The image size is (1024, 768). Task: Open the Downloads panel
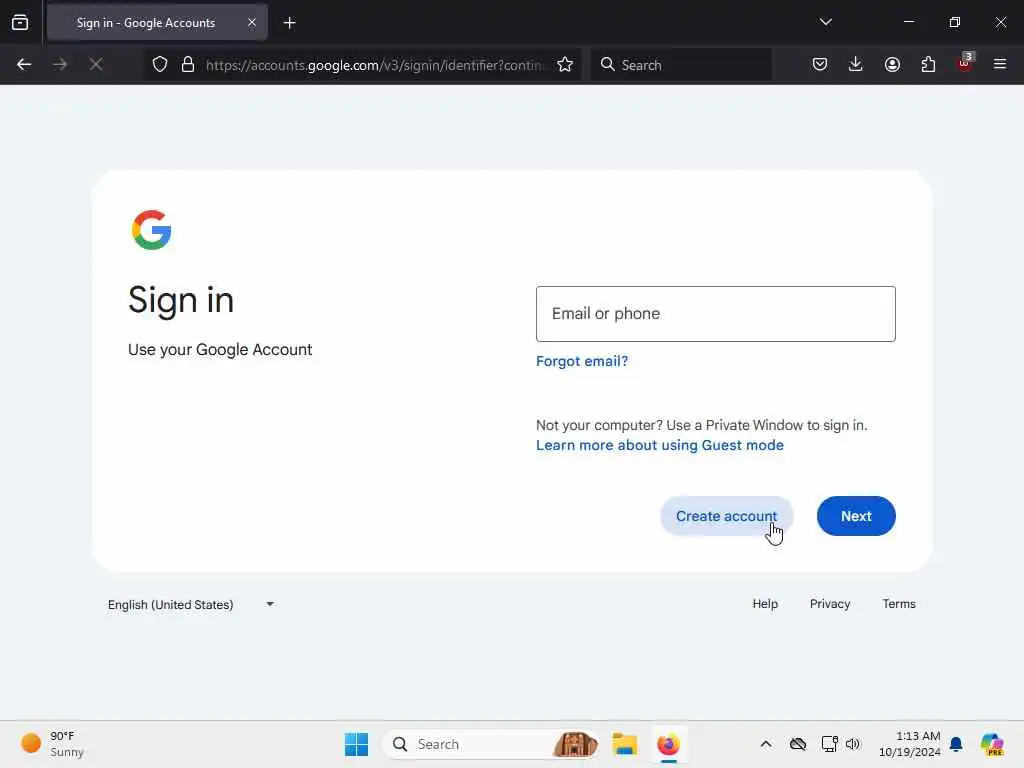pos(856,64)
